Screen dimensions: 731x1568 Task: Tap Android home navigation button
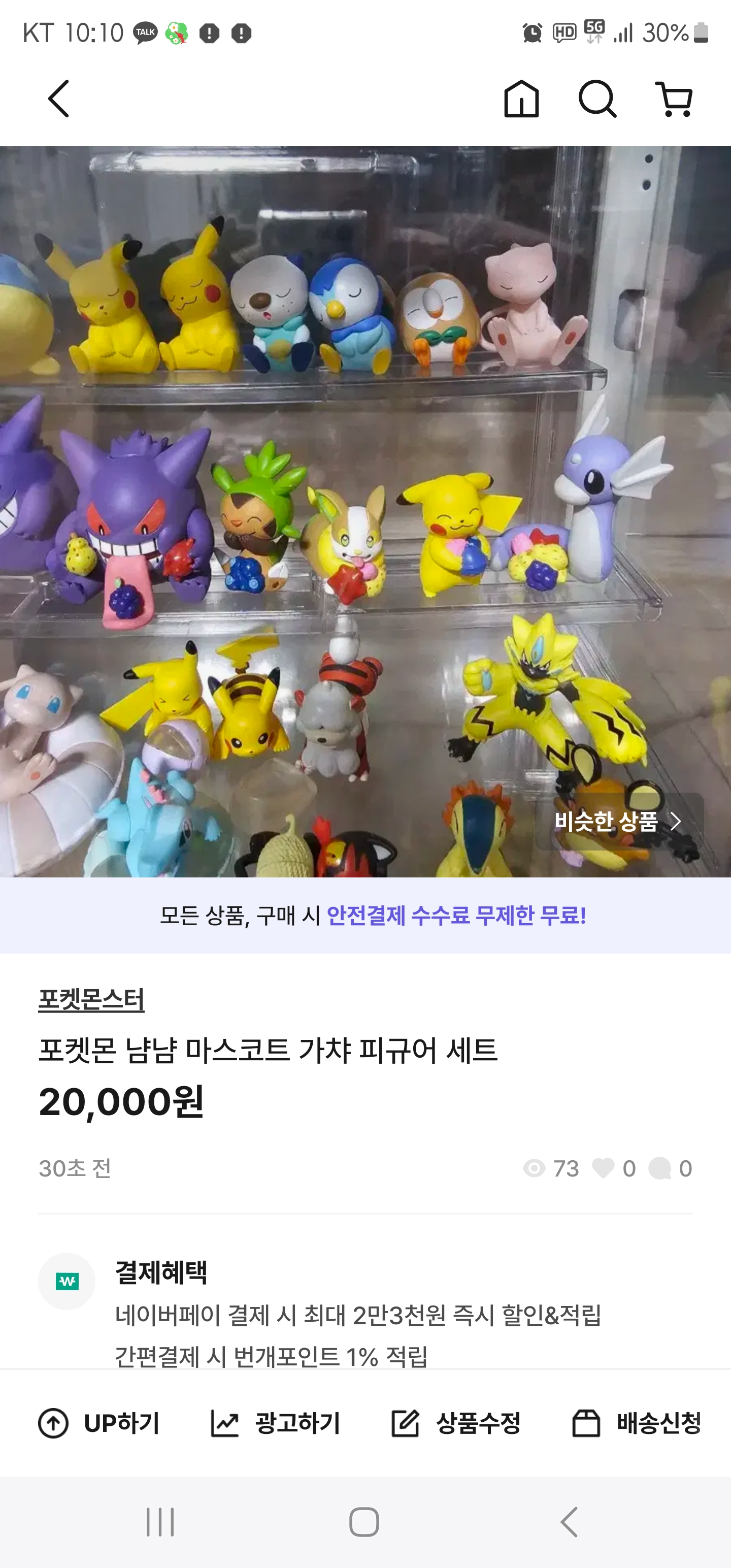tap(364, 1522)
